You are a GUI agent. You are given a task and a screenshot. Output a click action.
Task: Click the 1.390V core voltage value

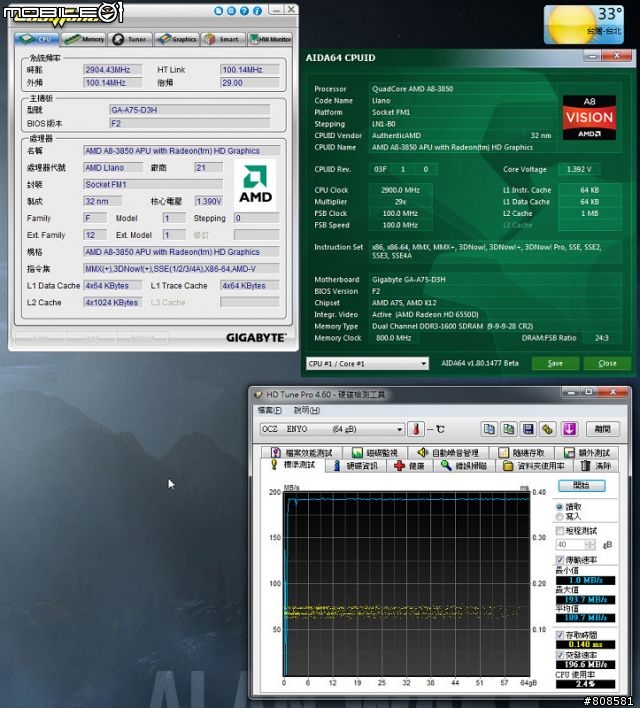click(x=209, y=201)
